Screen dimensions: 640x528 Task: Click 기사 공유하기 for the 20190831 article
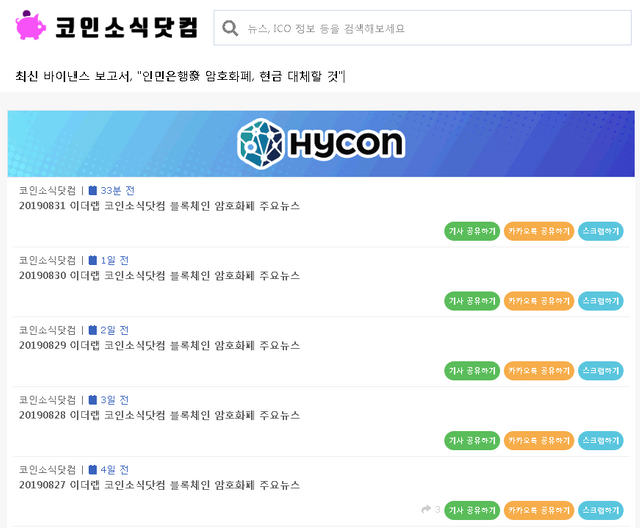472,231
